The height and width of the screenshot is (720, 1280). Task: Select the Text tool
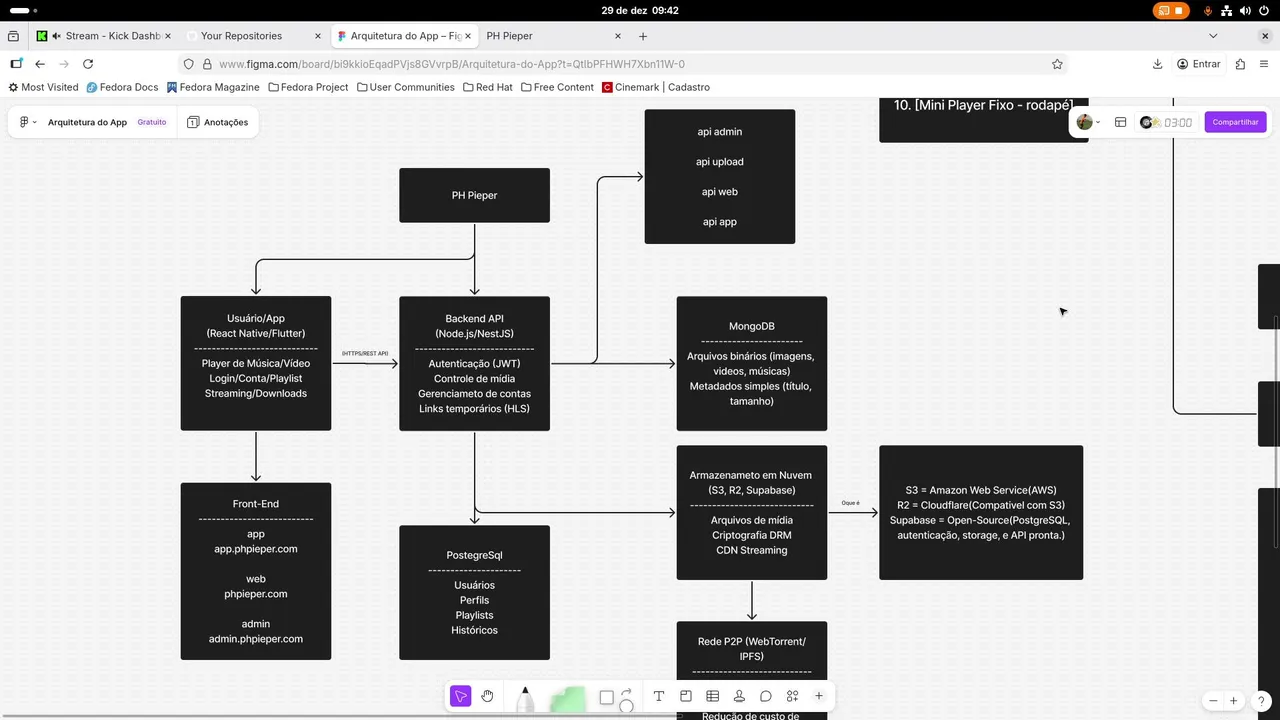click(659, 696)
